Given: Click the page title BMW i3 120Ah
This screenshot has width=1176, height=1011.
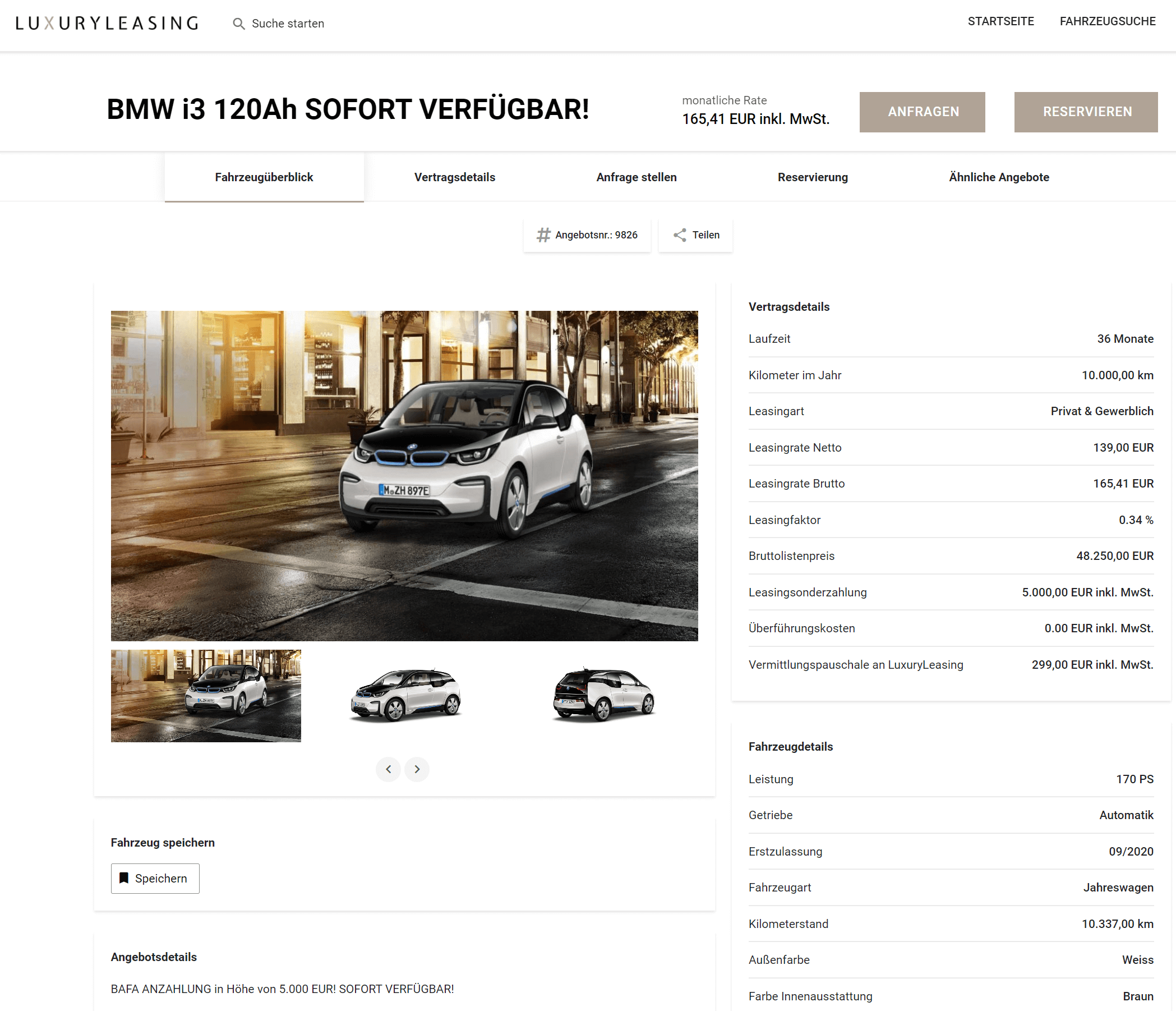Looking at the screenshot, I should pyautogui.click(x=348, y=109).
